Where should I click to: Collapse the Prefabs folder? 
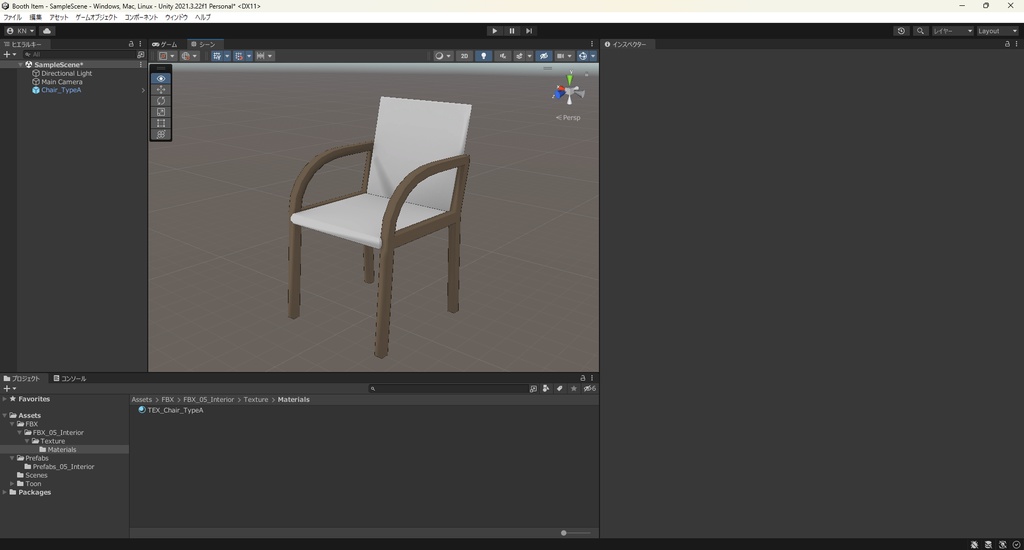click(x=12, y=459)
